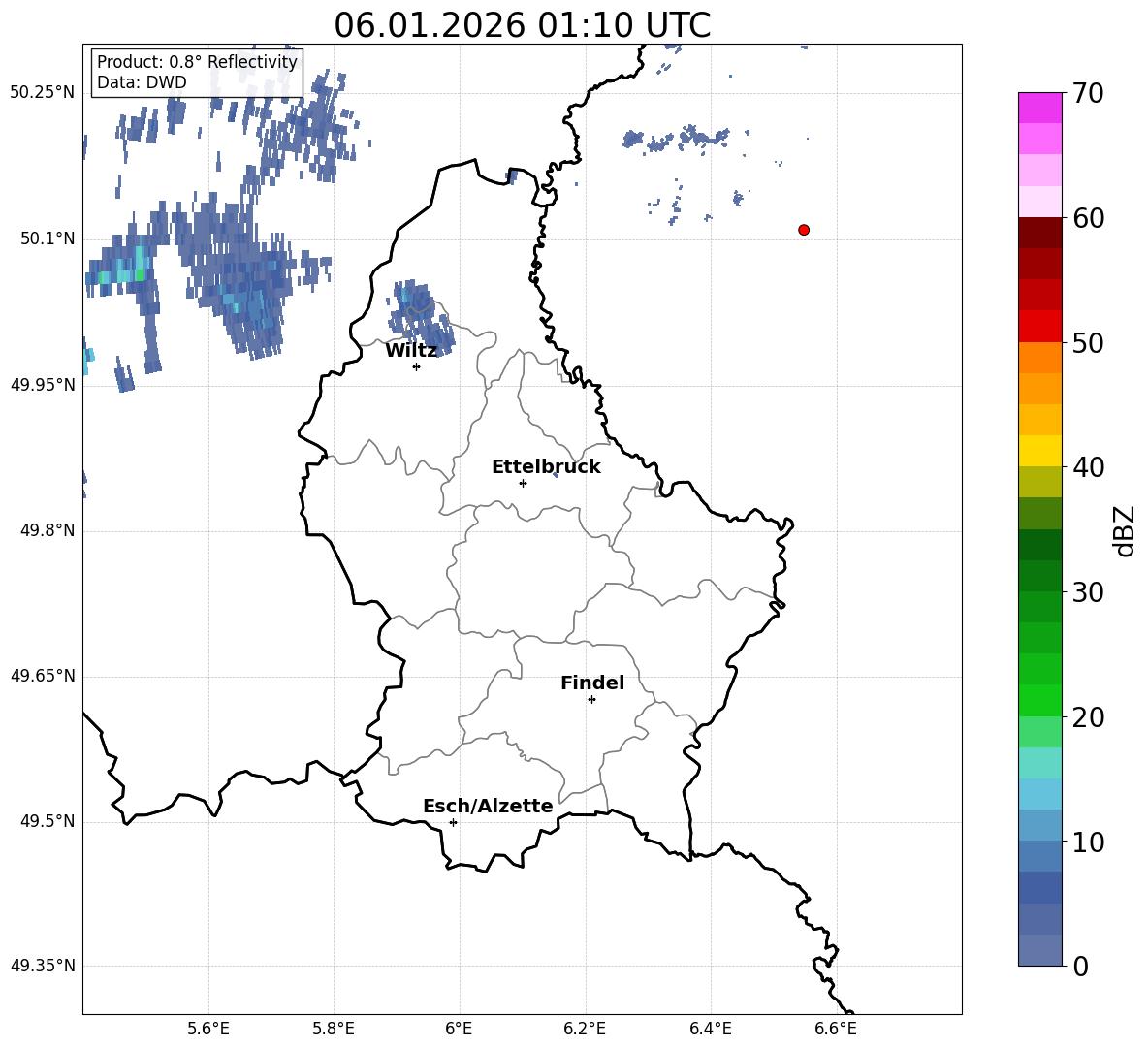Viewport: 1148px width, 1048px height.
Task: Click the 0 tick label on colorbar
Action: click(1081, 966)
